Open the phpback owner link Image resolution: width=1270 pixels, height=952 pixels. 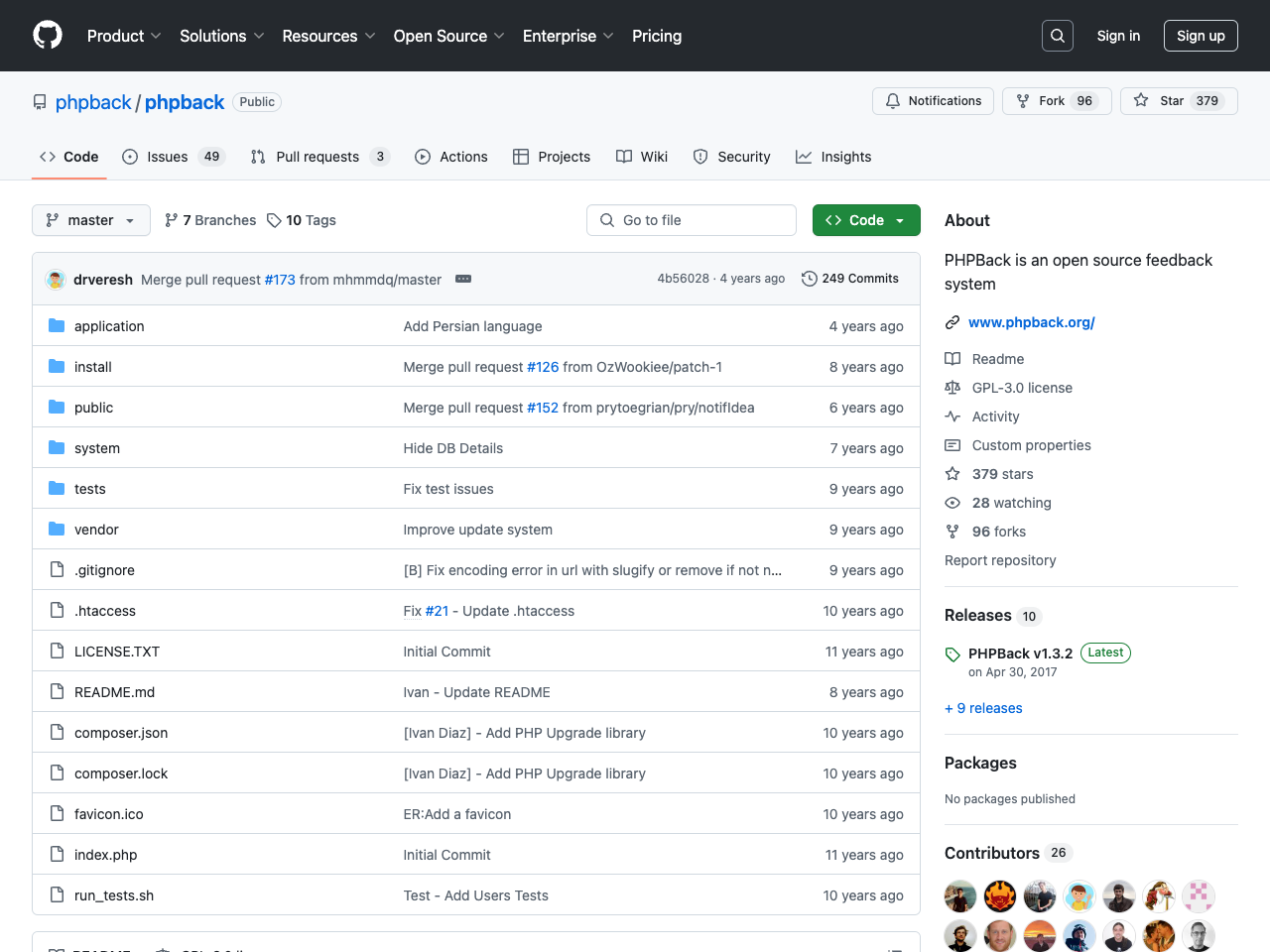click(x=93, y=102)
